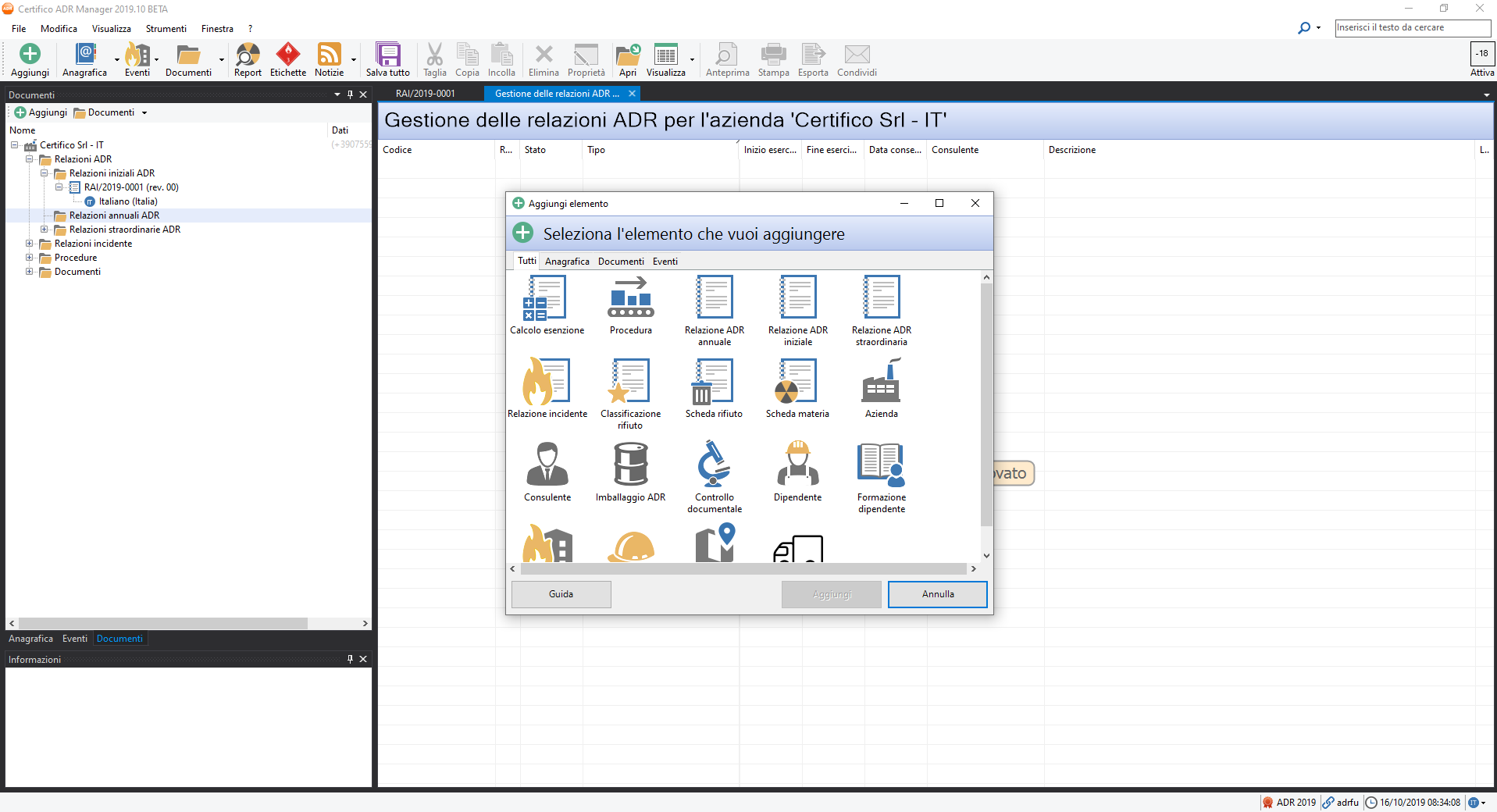The height and width of the screenshot is (812, 1497).
Task: Select the Relazione incidente flame icon
Action: pos(546,382)
